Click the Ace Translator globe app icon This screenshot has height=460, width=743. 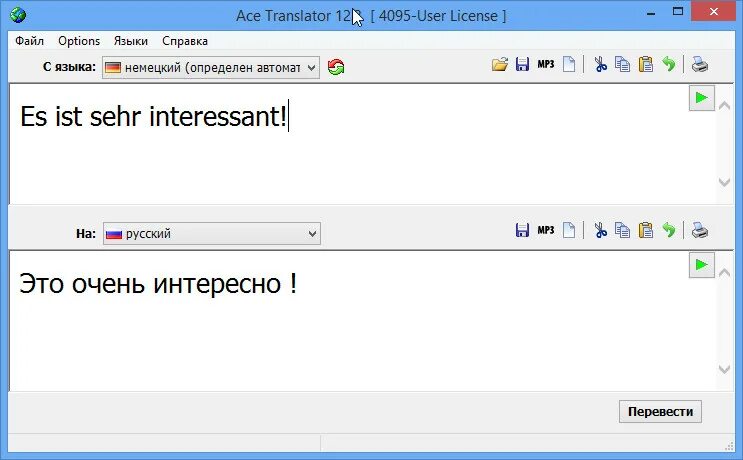pos(18,15)
